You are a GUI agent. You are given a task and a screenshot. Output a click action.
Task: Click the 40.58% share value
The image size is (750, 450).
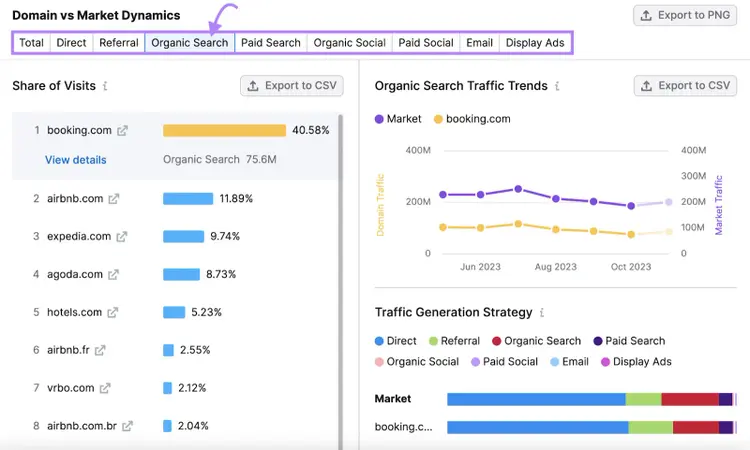311,131
